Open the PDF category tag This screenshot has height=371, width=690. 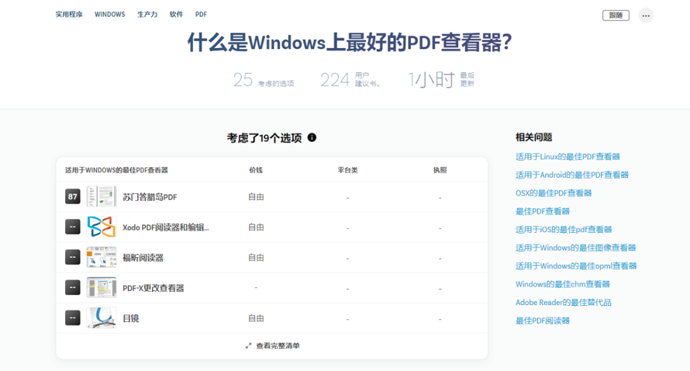pyautogui.click(x=201, y=15)
